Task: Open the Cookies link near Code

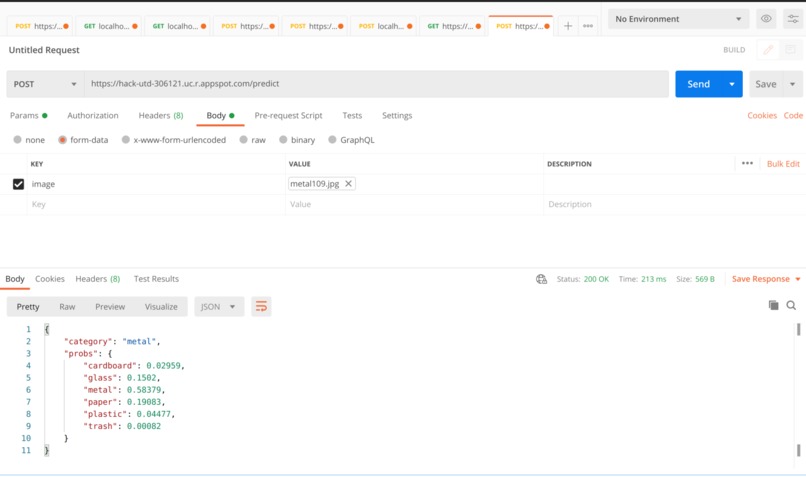Action: click(762, 116)
